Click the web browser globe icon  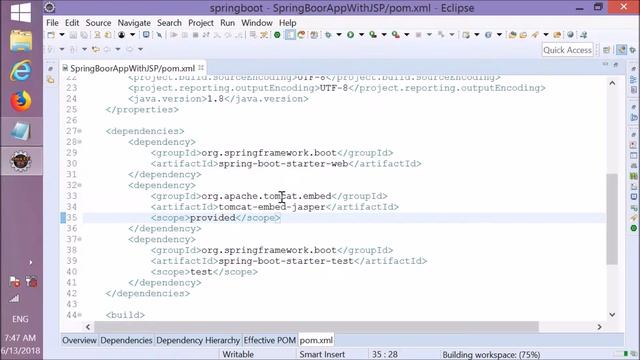(571, 35)
